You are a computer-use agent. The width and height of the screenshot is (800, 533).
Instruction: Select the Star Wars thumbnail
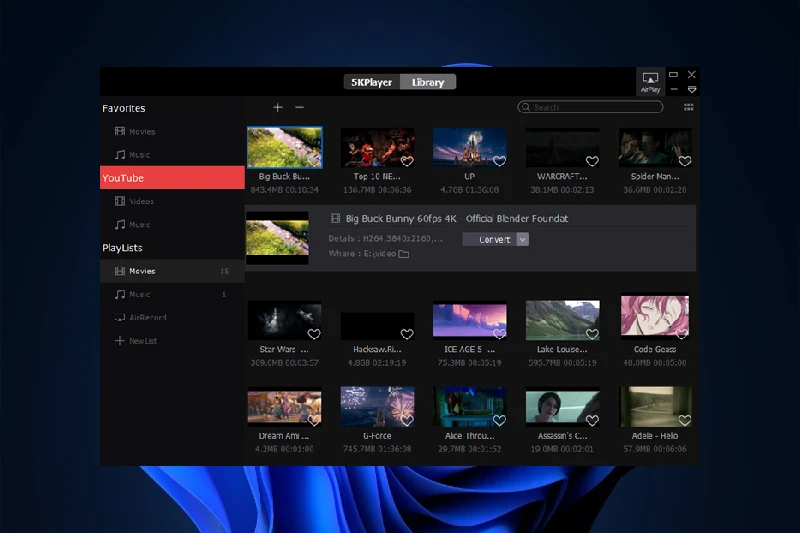pyautogui.click(x=285, y=320)
